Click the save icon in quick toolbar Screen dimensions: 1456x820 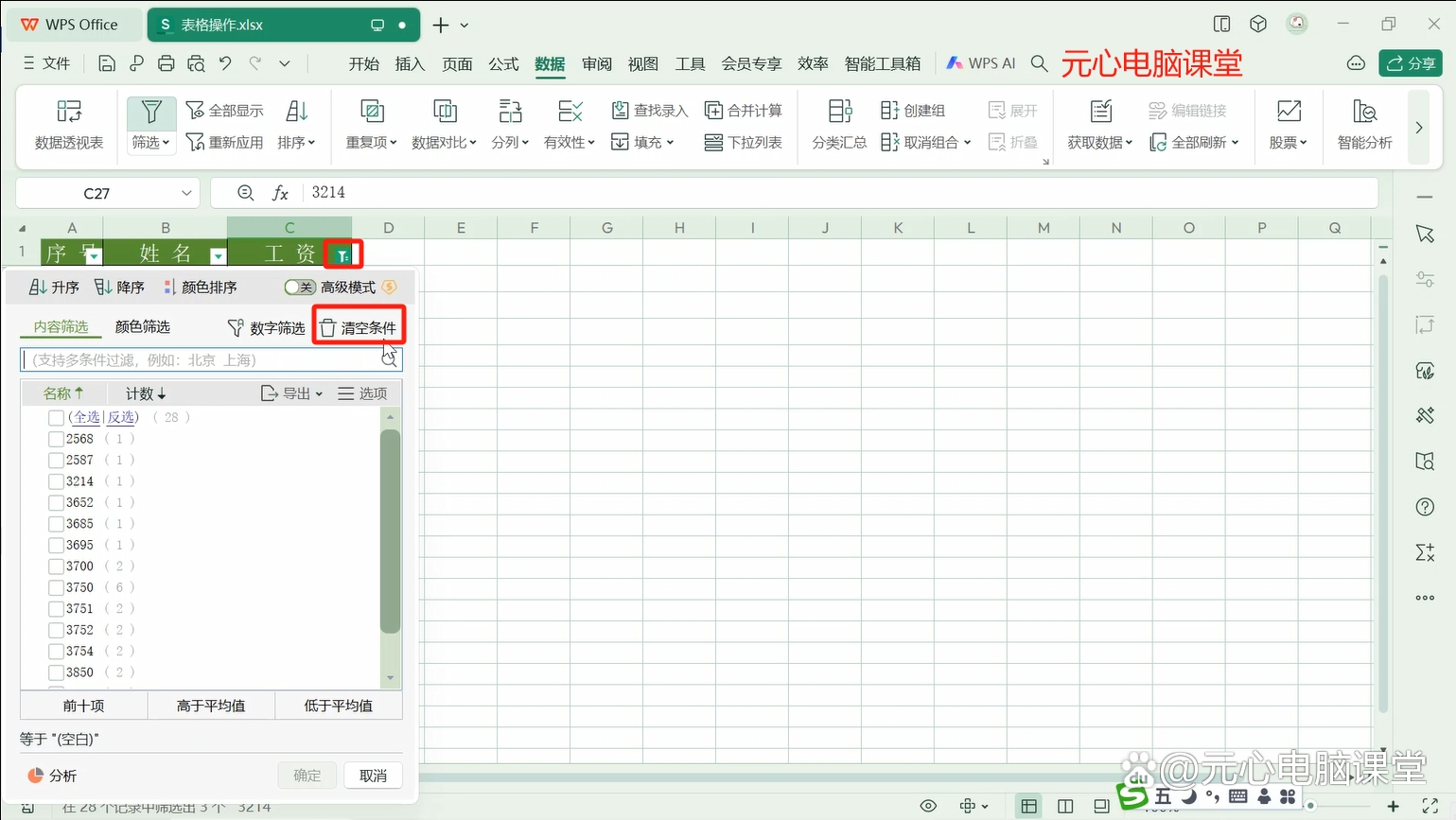(107, 63)
